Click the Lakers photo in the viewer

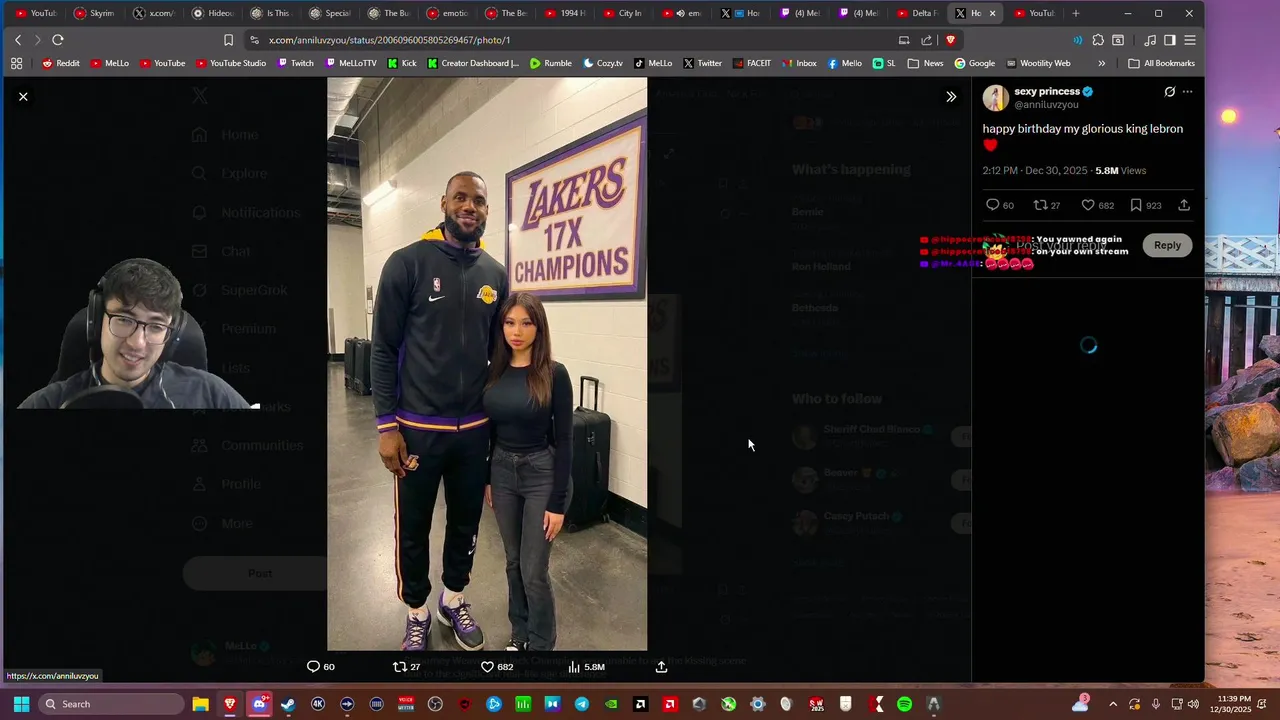tap(487, 364)
